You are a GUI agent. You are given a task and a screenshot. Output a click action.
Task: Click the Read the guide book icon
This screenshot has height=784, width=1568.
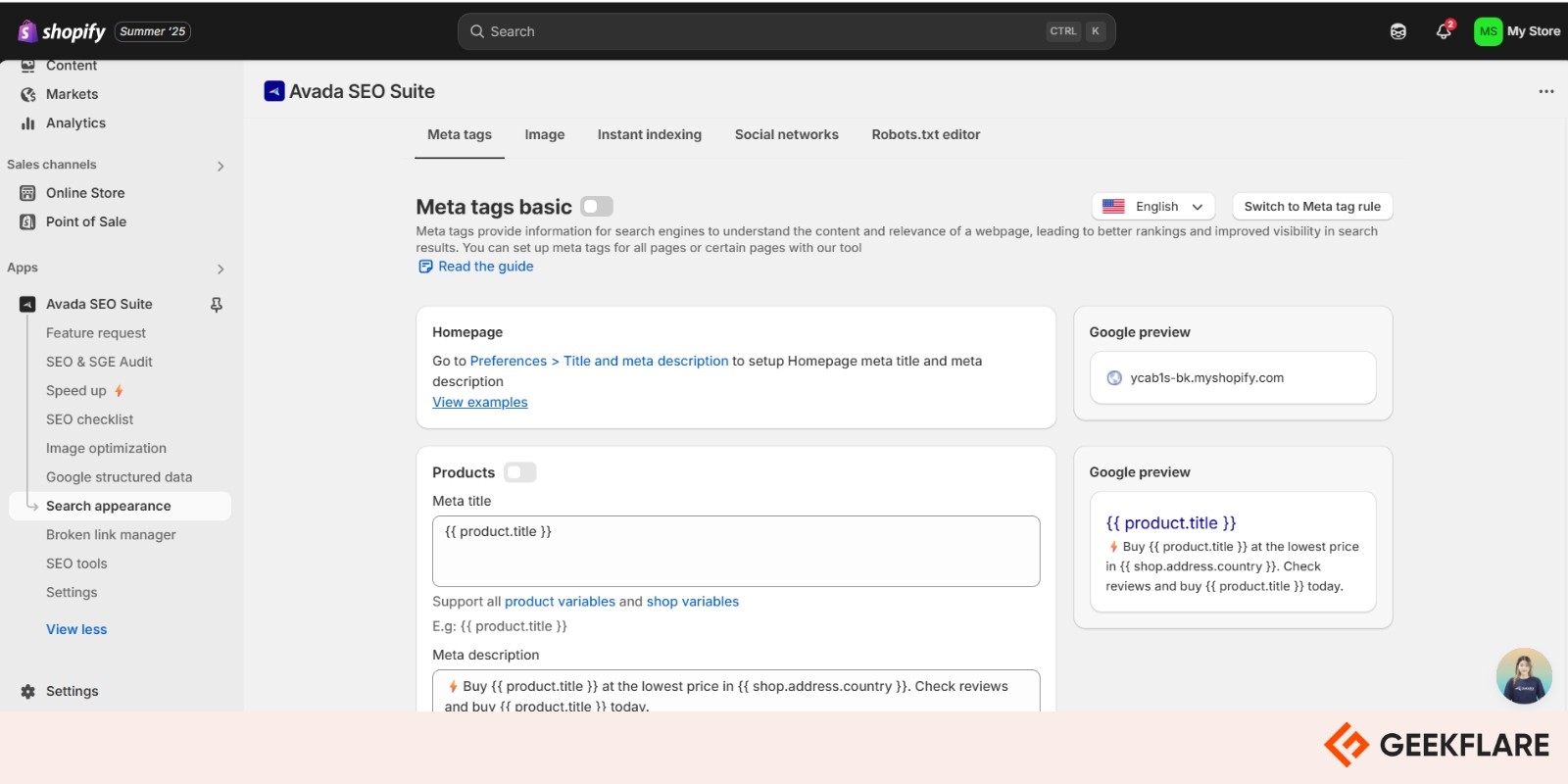(425, 267)
